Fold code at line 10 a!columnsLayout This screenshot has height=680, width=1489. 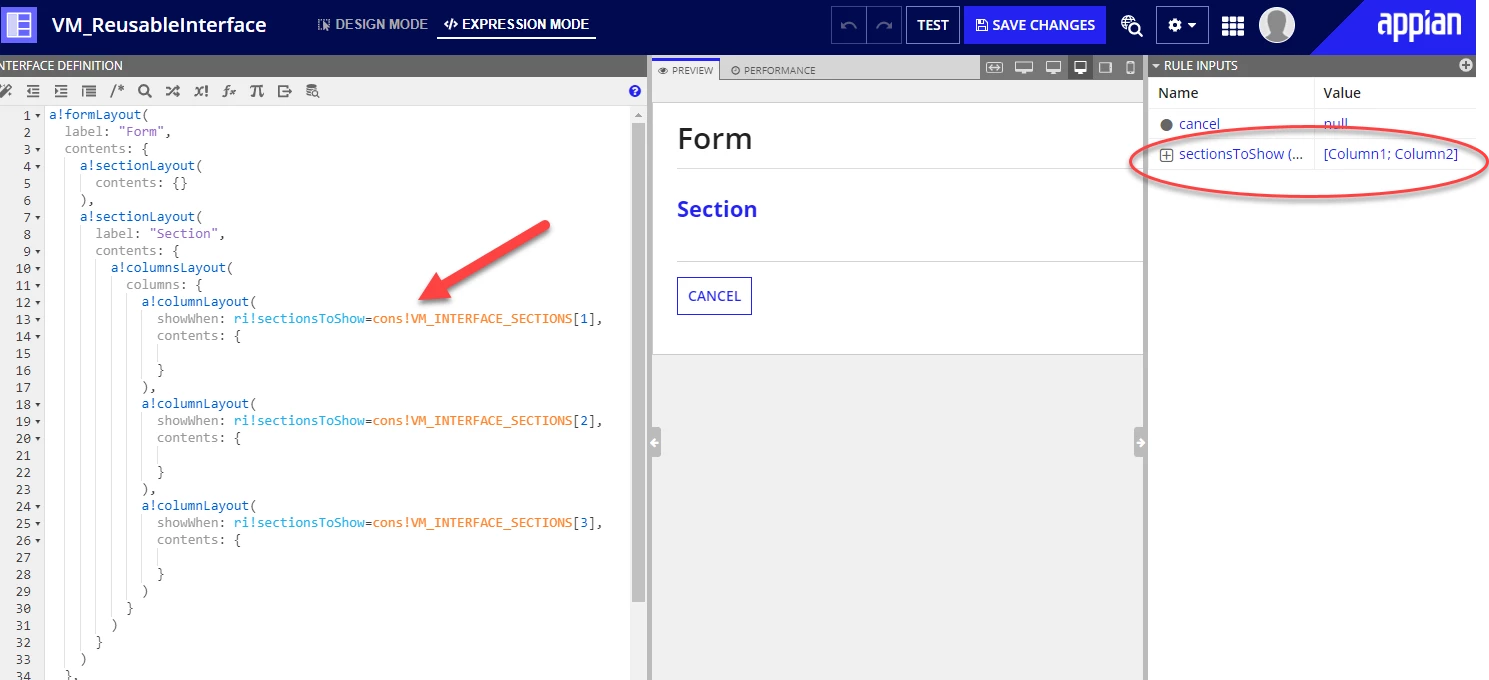click(x=38, y=268)
